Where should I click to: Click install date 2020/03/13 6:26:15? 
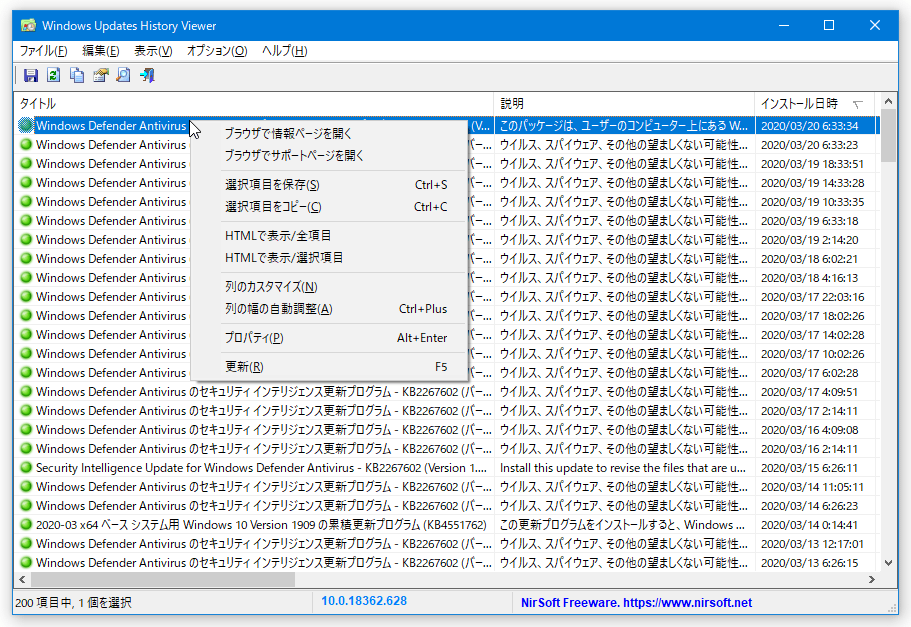(809, 563)
